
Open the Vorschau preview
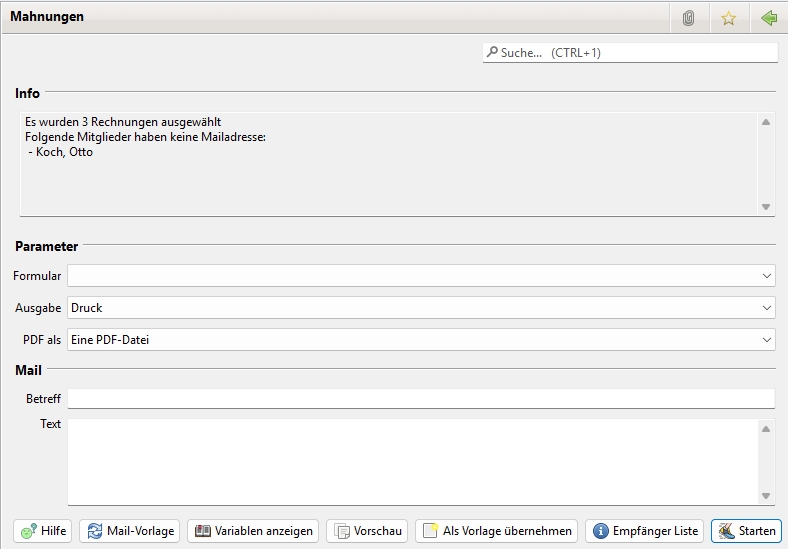pyautogui.click(x=367, y=531)
